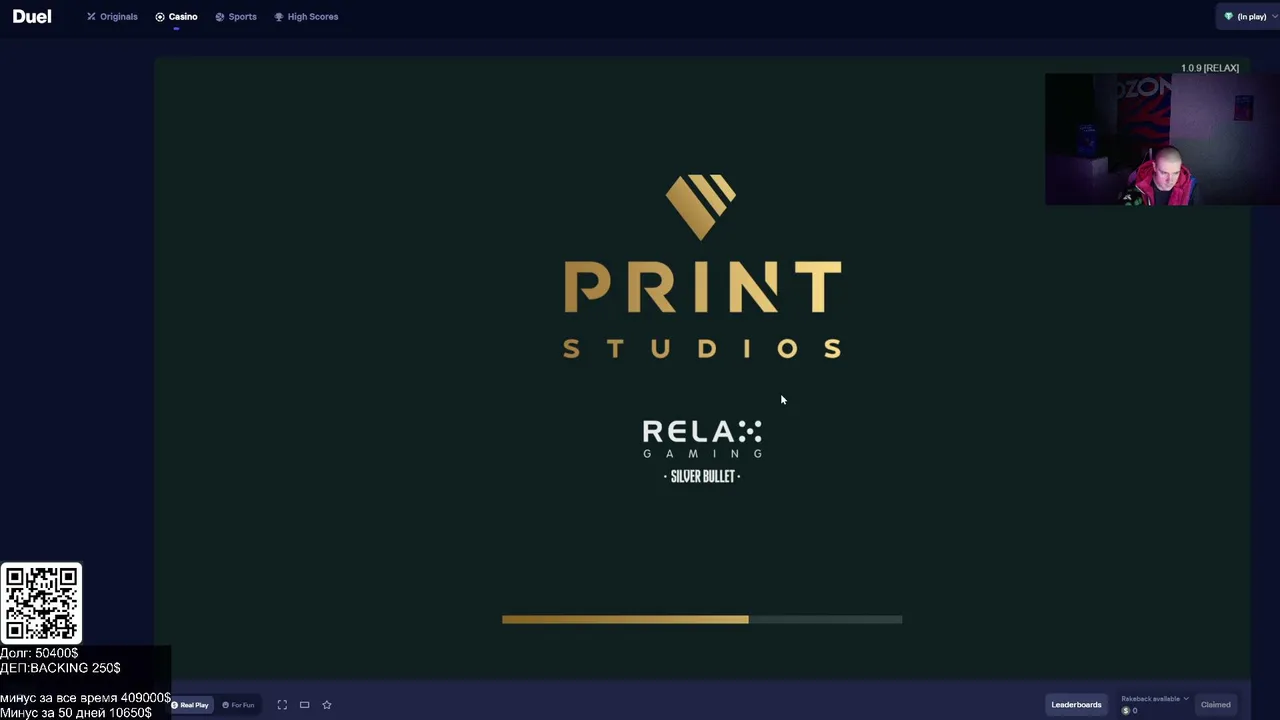Toggle theater mode icon
The width and height of the screenshot is (1280, 720).
pyautogui.click(x=305, y=705)
